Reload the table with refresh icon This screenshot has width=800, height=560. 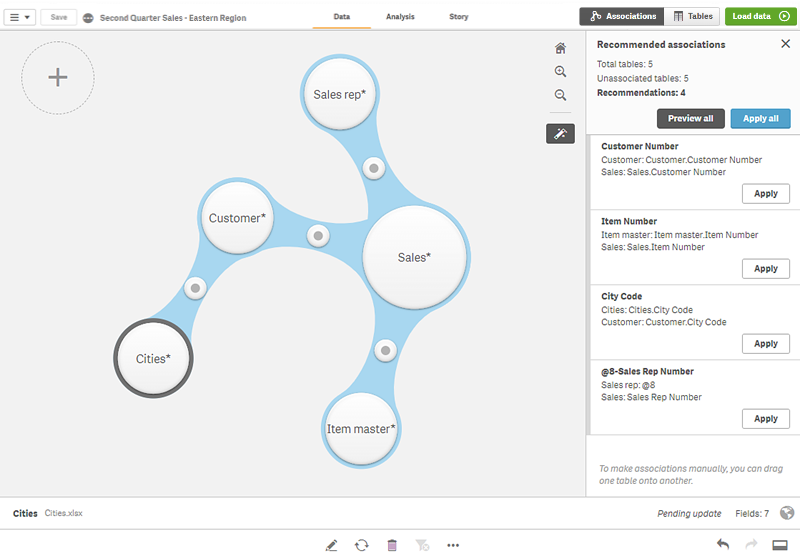(362, 546)
